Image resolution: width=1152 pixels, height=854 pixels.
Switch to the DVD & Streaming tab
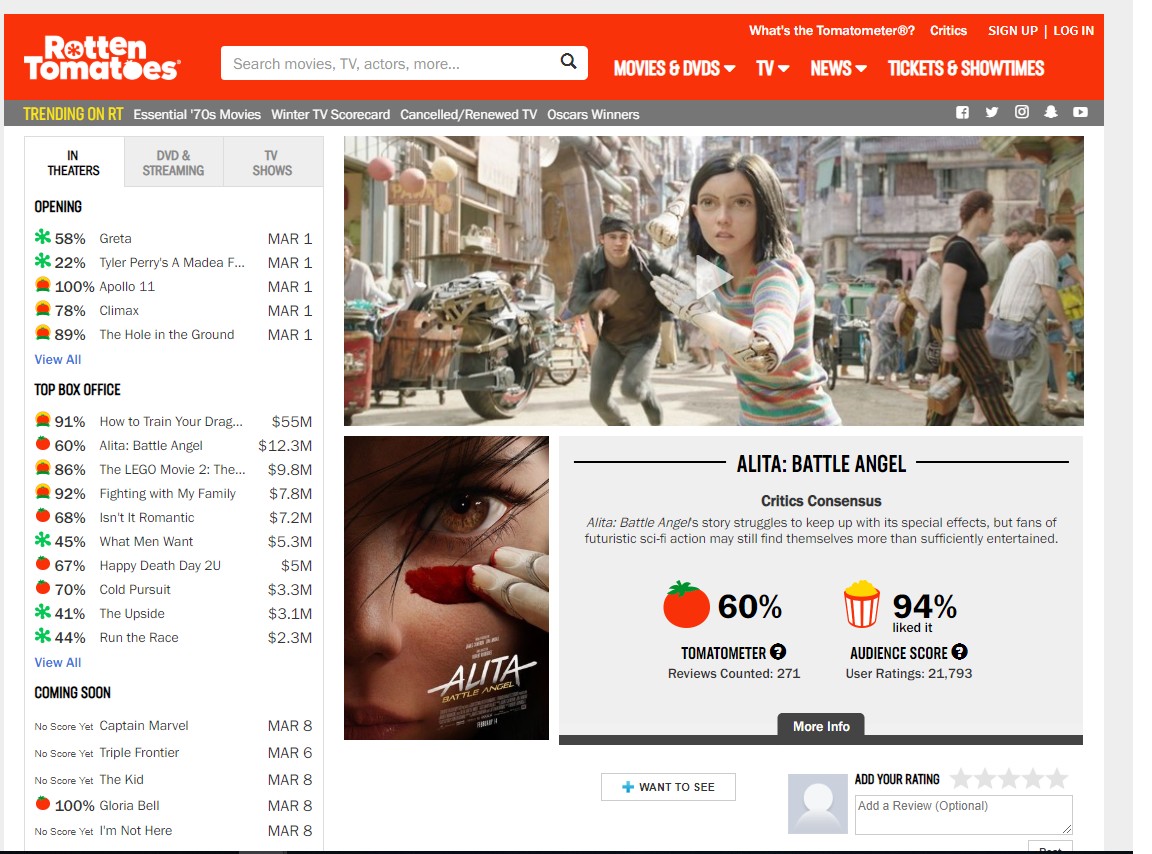pos(173,162)
